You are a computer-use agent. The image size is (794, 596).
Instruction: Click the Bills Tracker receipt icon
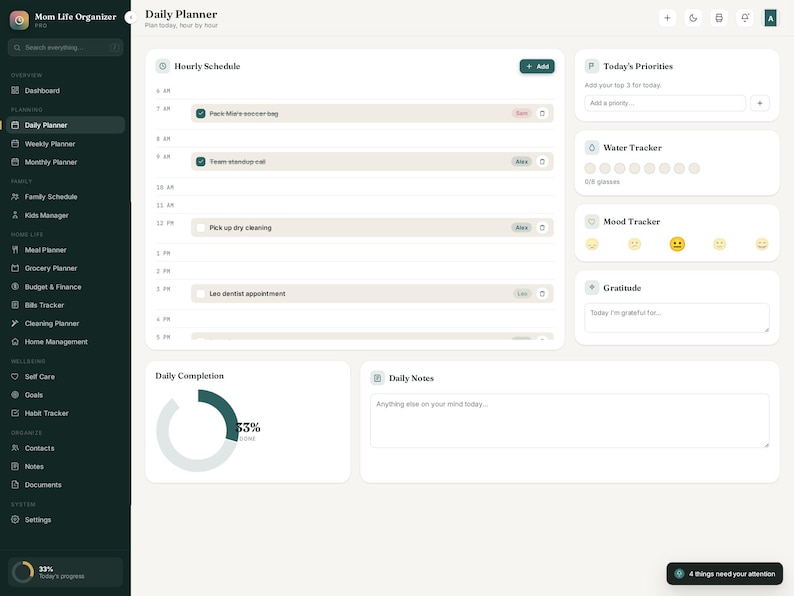(15, 305)
